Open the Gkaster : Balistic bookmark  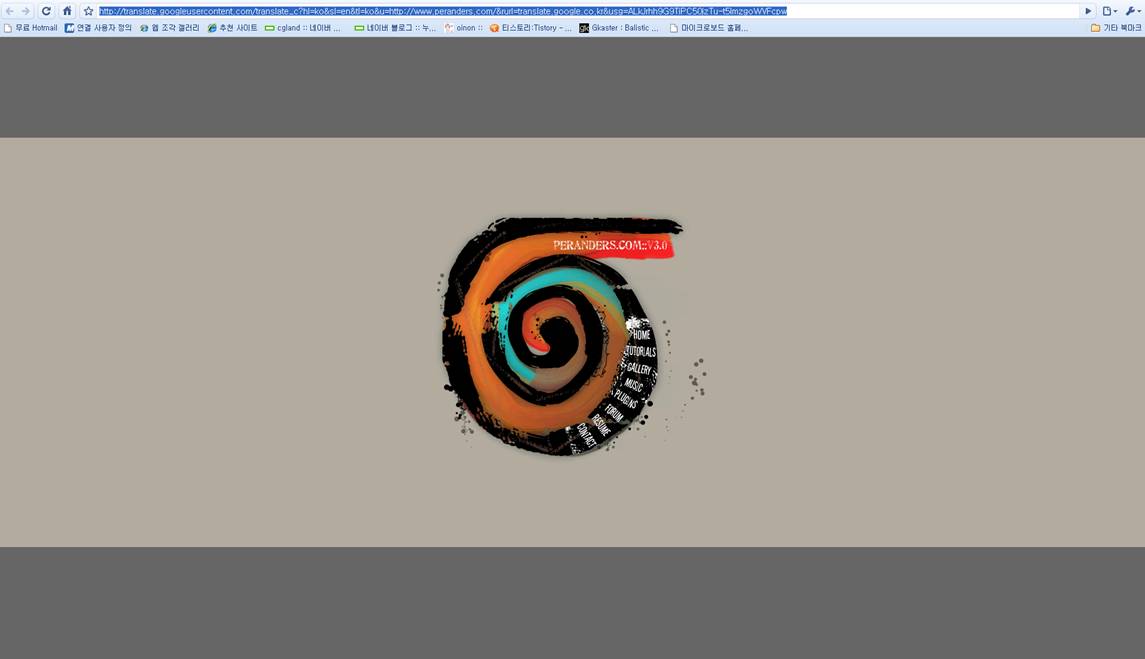619,28
